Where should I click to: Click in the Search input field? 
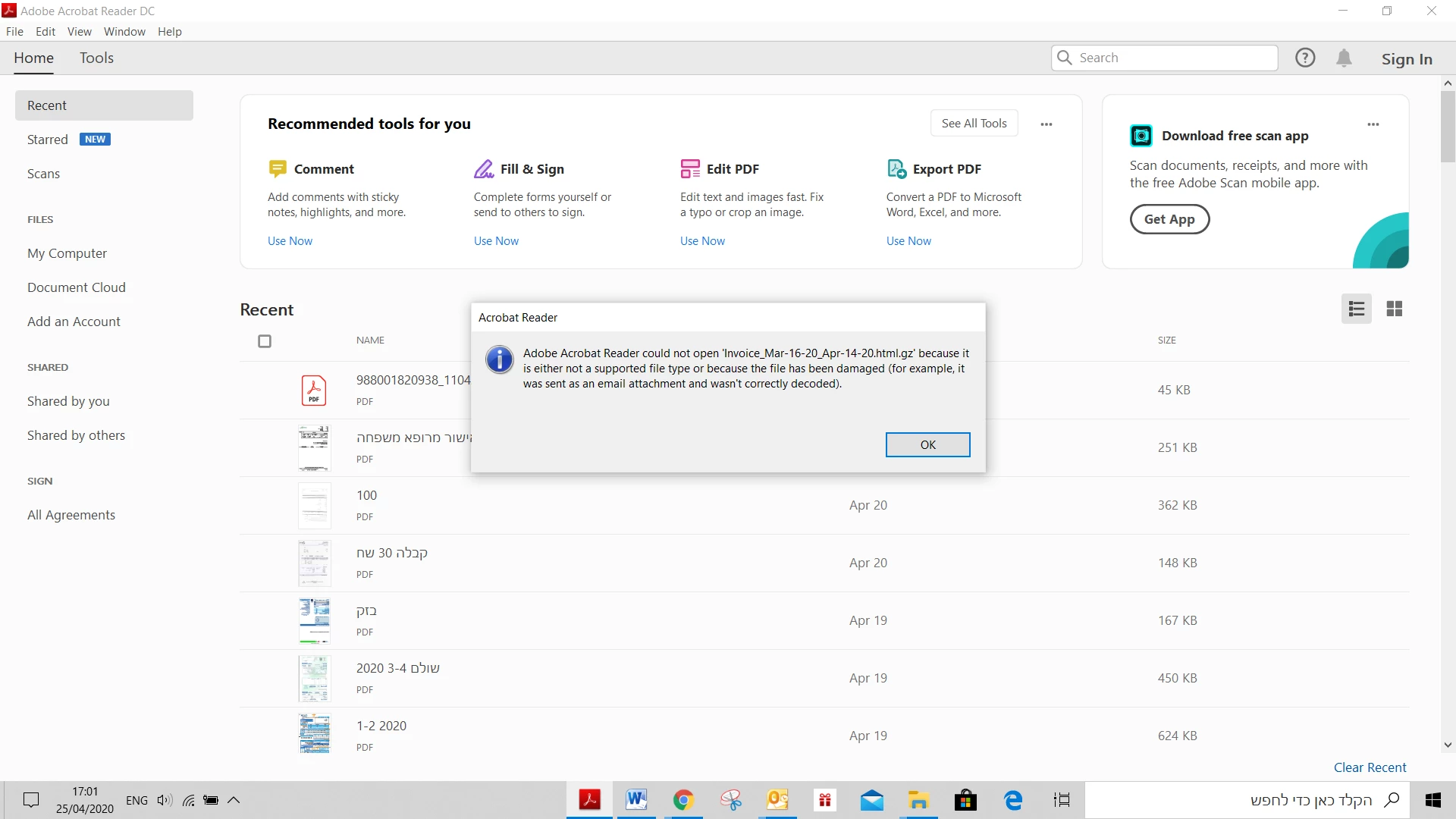click(1174, 58)
